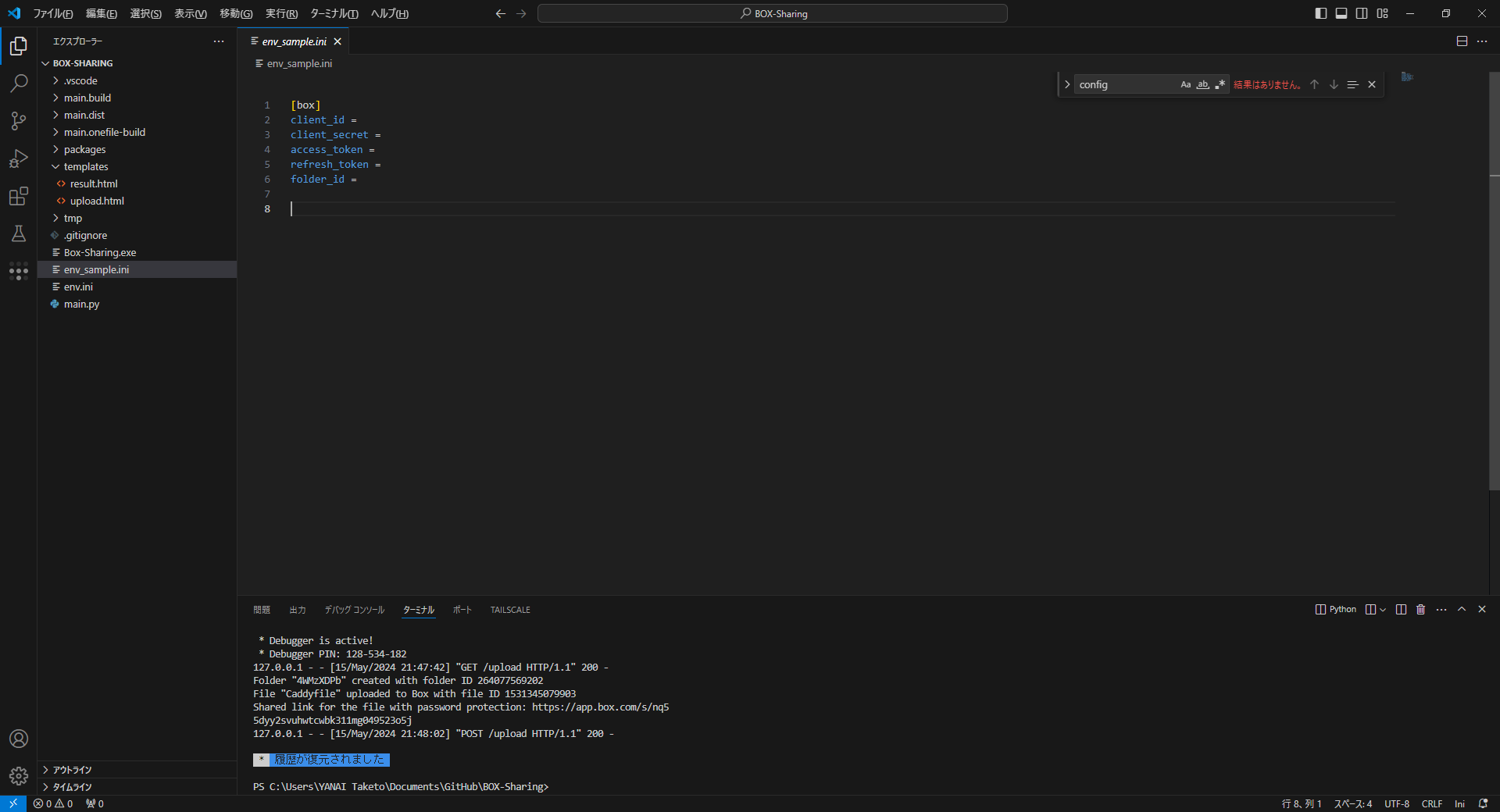The image size is (1500, 812).
Task: Click the remote window status bar icon
Action: coord(13,803)
